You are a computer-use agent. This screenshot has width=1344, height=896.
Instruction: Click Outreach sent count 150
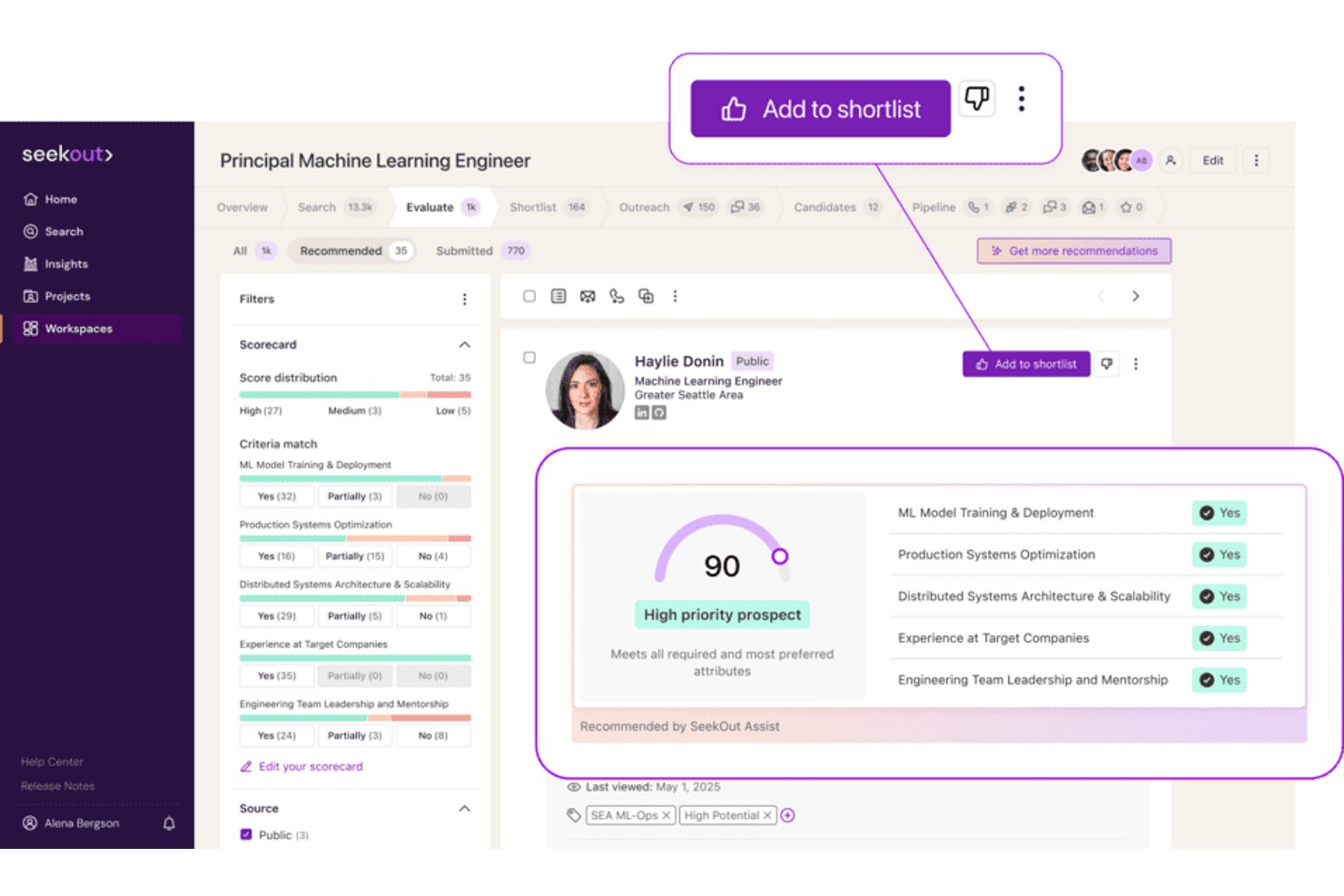coord(698,207)
